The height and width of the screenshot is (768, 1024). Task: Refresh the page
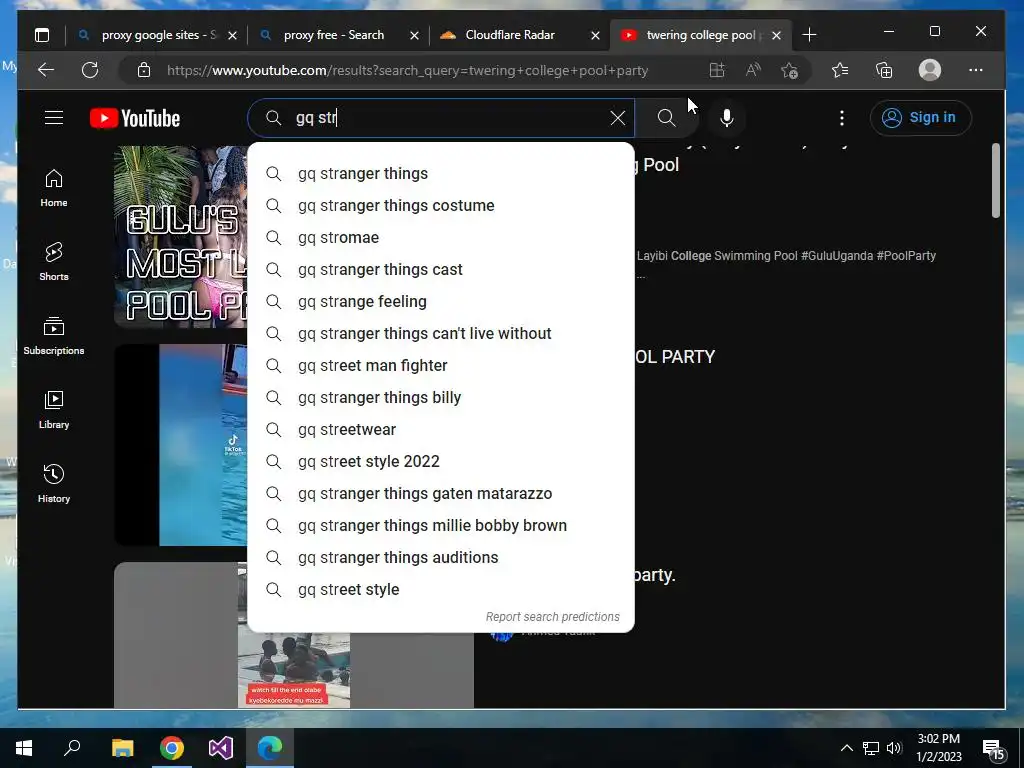click(x=89, y=70)
